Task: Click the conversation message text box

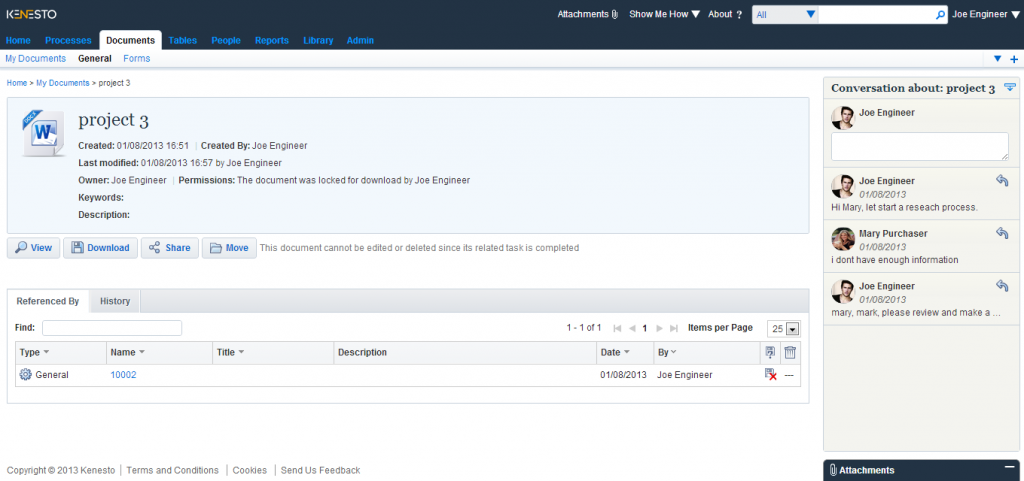Action: [x=920, y=146]
